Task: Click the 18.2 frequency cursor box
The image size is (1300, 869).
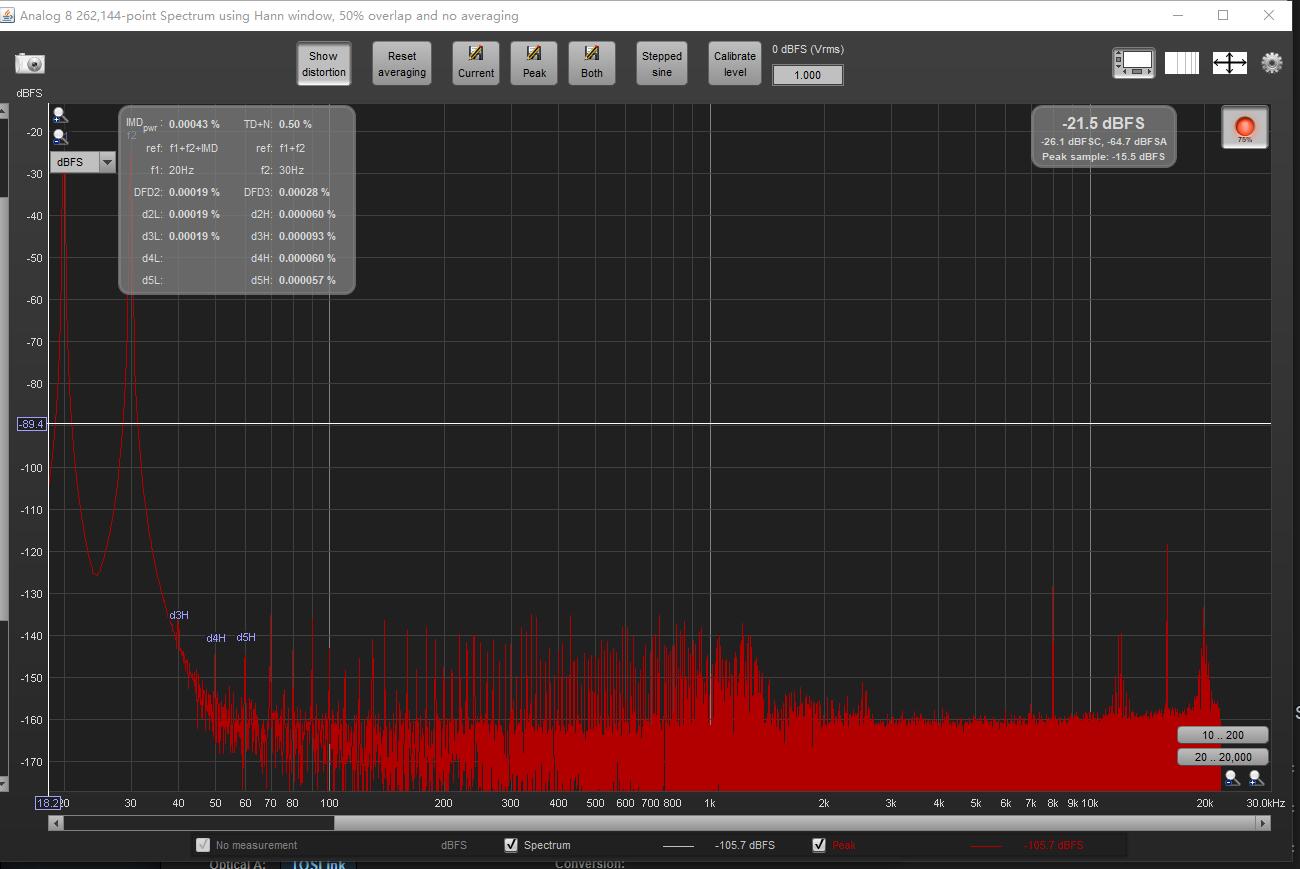Action: tap(48, 803)
